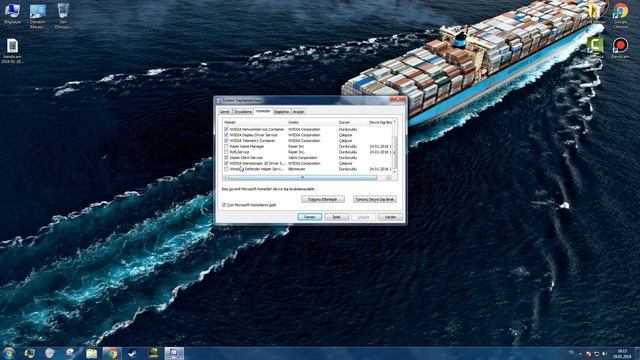Select 'Razer Inc.' in Razer Game Manager row
640x360 pixels.
point(296,146)
